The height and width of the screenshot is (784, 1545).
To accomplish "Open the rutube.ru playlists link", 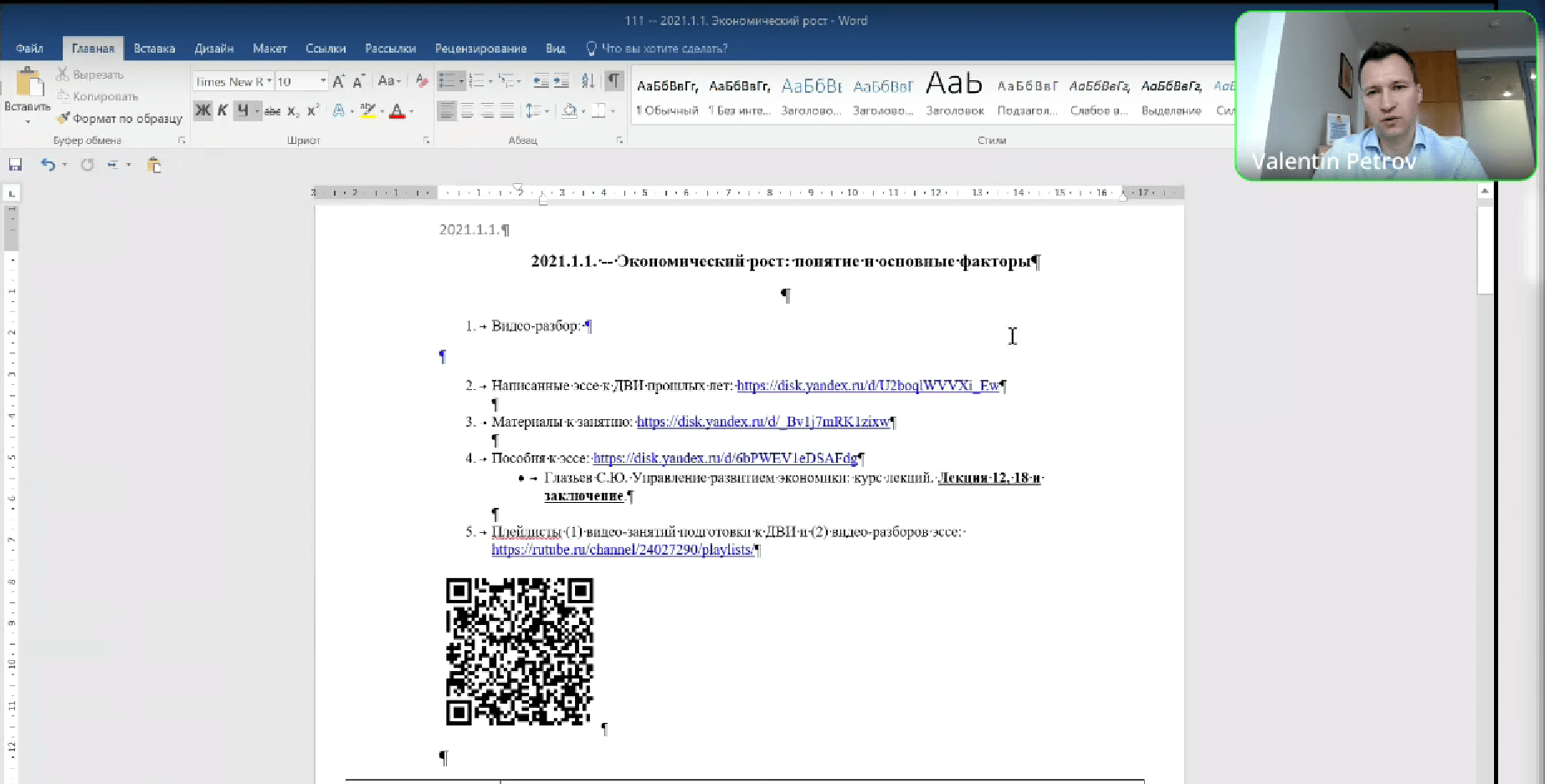I will click(x=622, y=550).
